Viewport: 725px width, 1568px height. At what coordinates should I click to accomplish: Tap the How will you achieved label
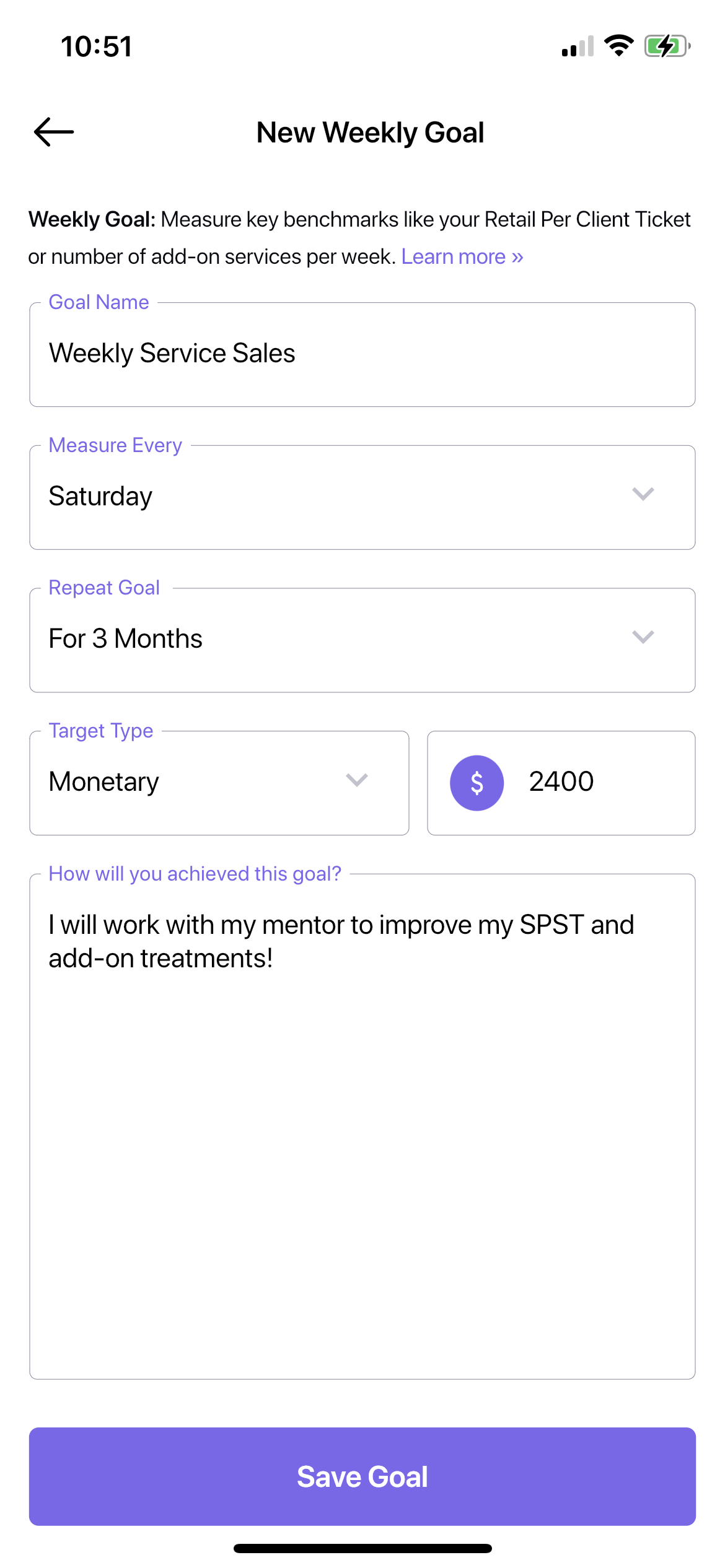(195, 874)
